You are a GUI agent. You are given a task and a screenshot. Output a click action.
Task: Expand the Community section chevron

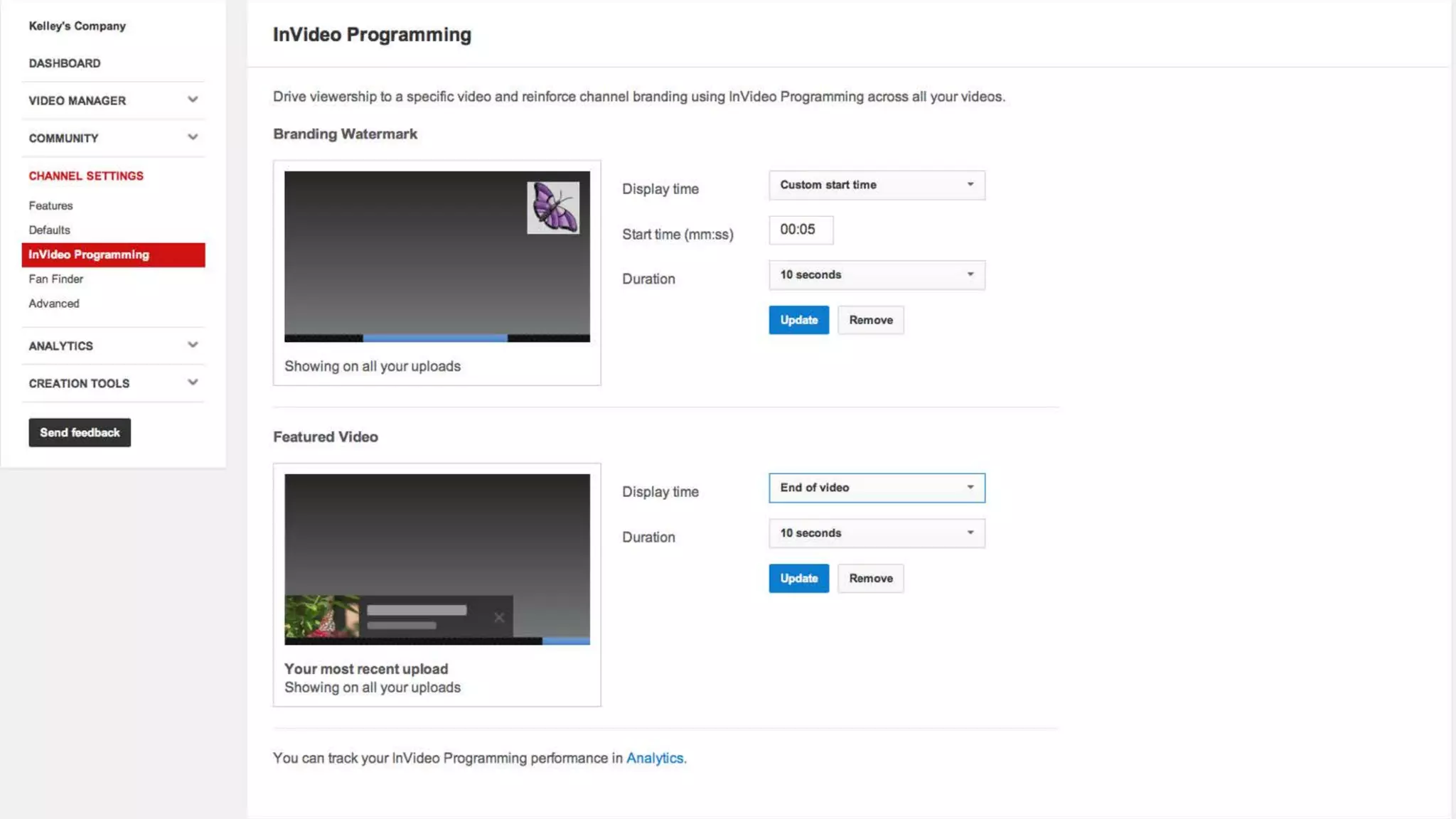192,137
